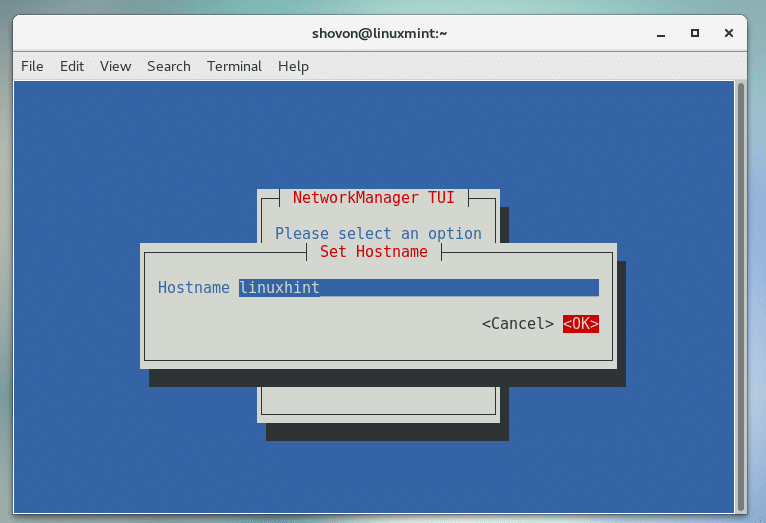
Task: Click the Set Hostname dialog title
Action: [x=373, y=252]
